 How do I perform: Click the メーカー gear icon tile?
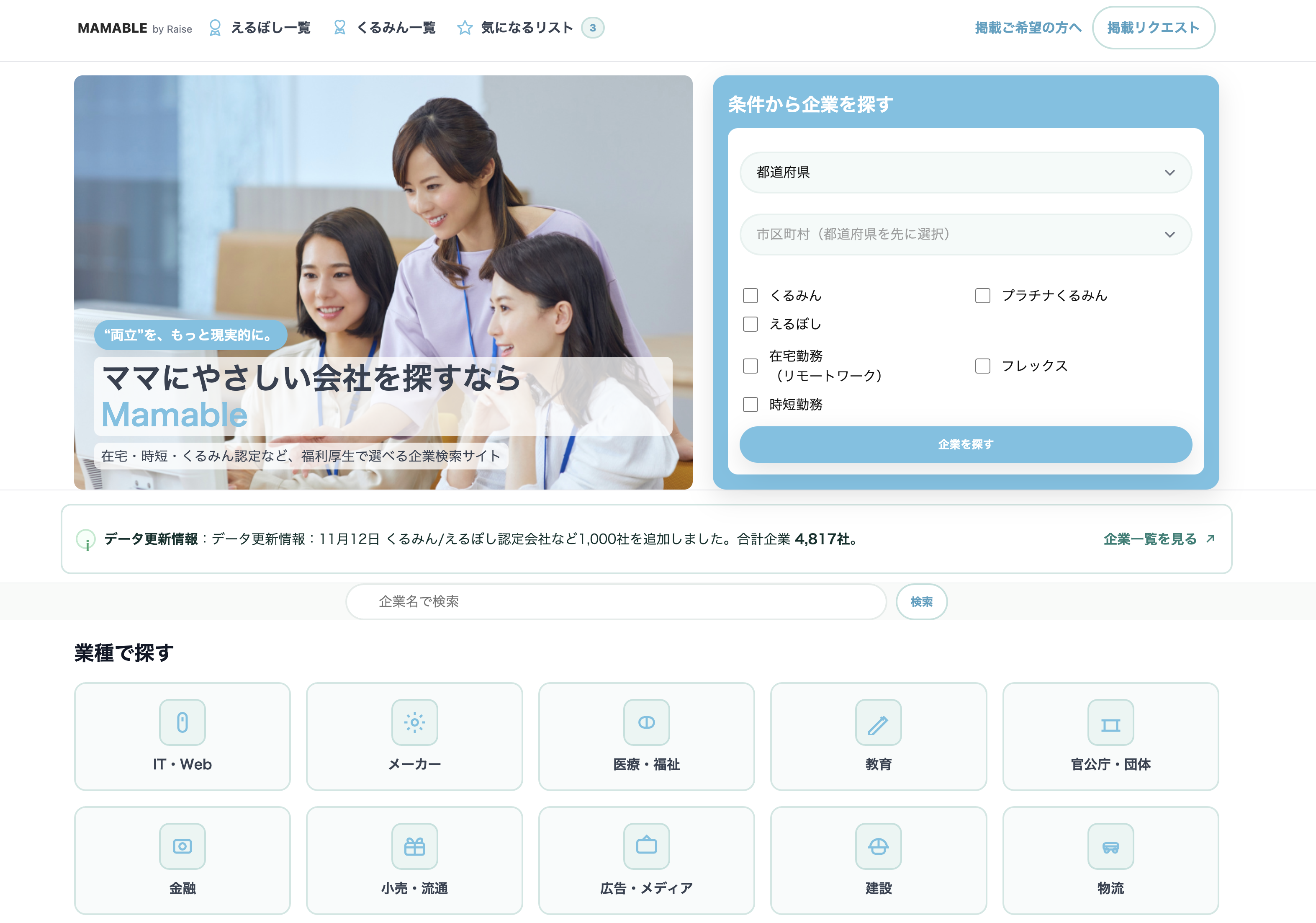tap(414, 722)
